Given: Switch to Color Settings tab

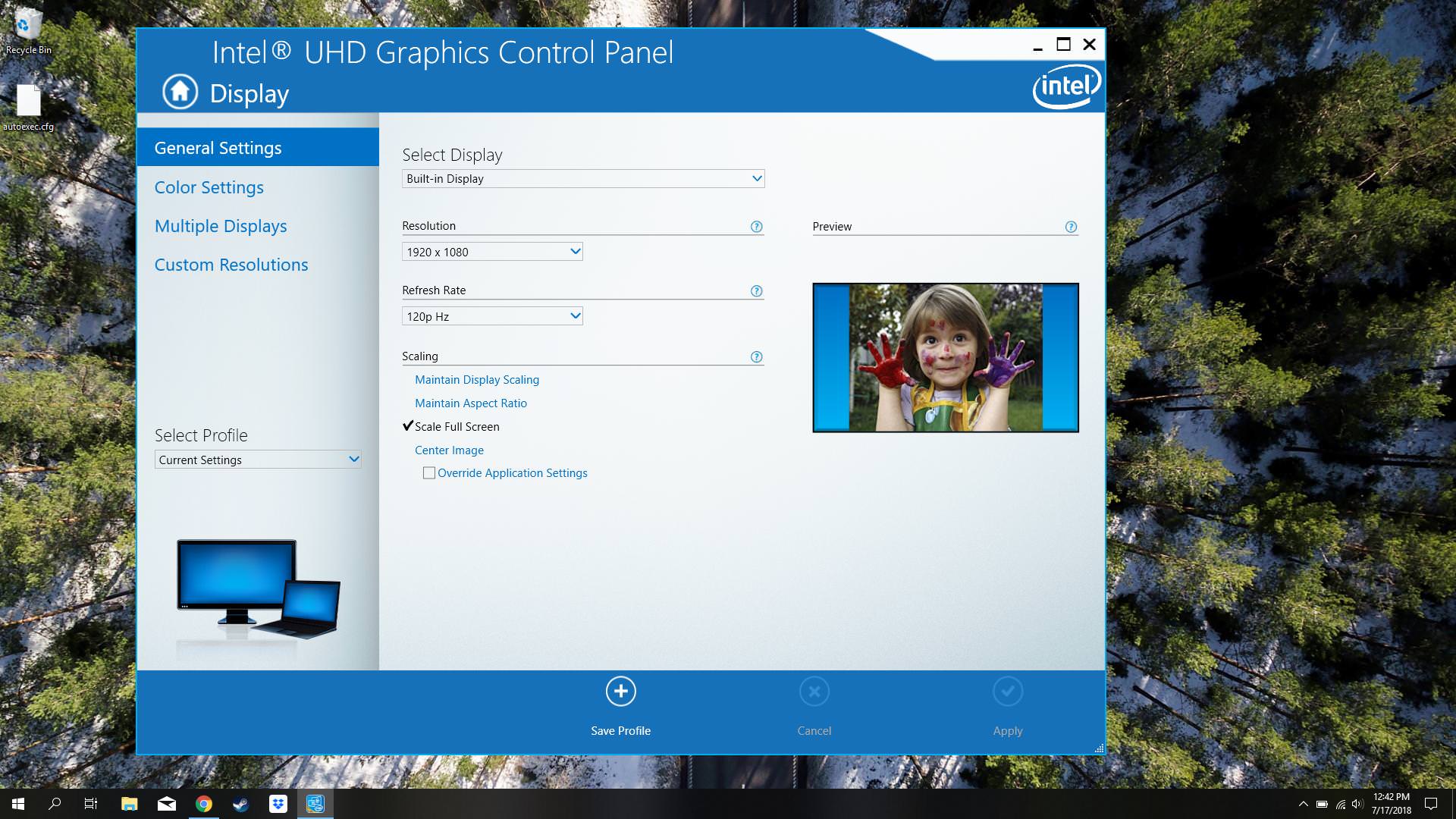Looking at the screenshot, I should pos(209,187).
